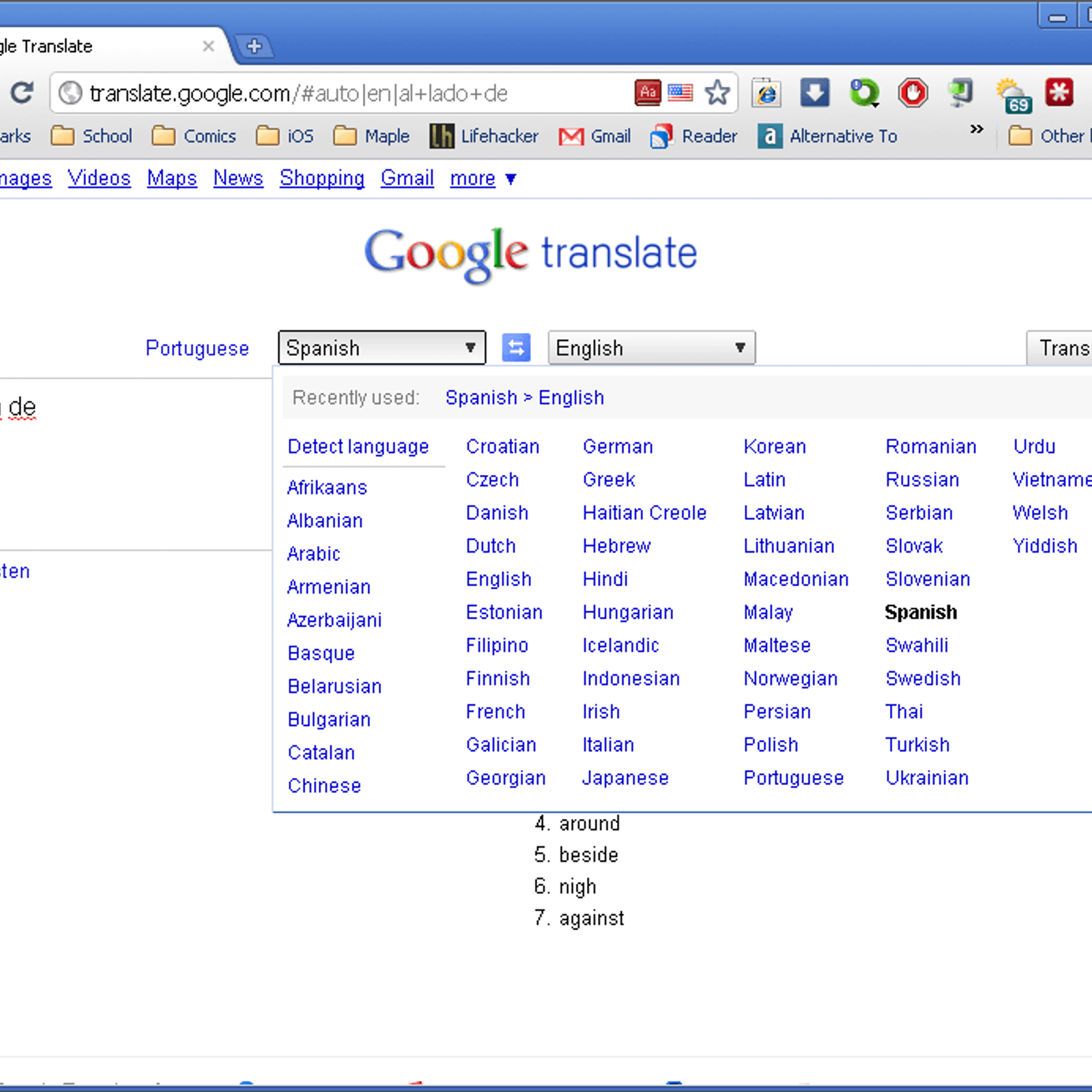Expand the 'more' Google menu
This screenshot has width=1092, height=1092.
(483, 178)
